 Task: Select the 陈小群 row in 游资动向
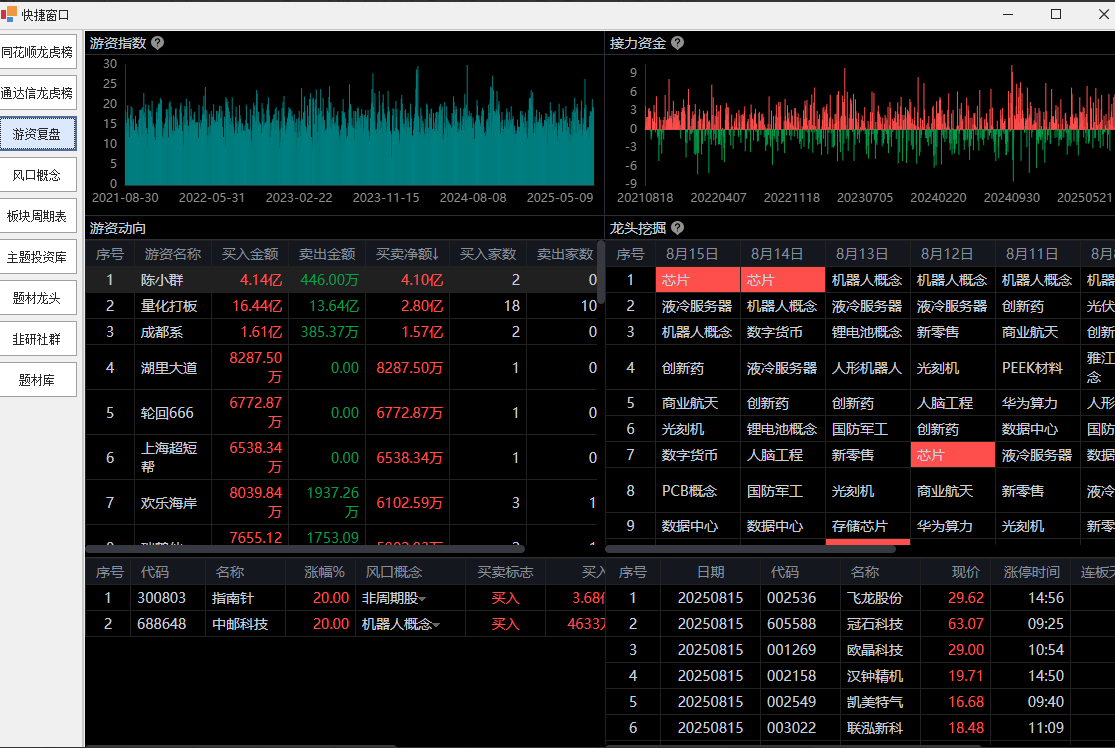163,280
